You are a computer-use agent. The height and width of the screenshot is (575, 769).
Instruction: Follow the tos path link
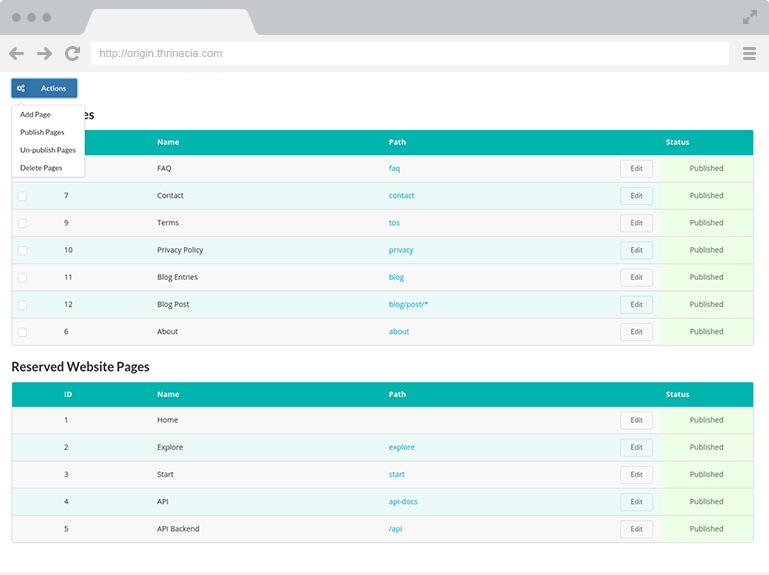click(x=394, y=223)
